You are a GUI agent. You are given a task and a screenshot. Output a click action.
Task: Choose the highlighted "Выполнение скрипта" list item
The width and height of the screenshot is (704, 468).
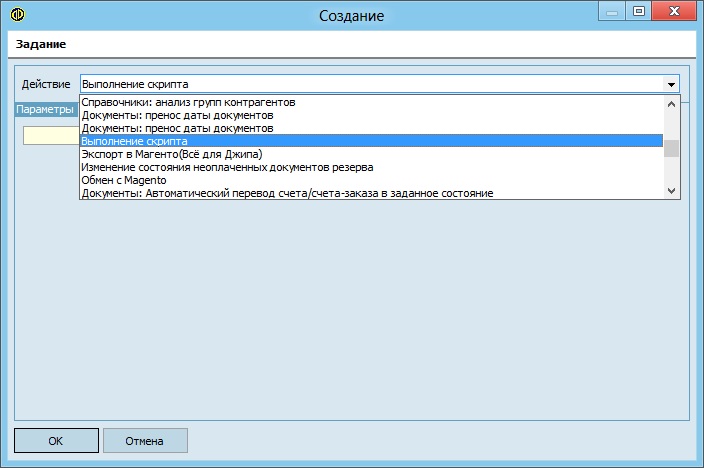tap(371, 141)
